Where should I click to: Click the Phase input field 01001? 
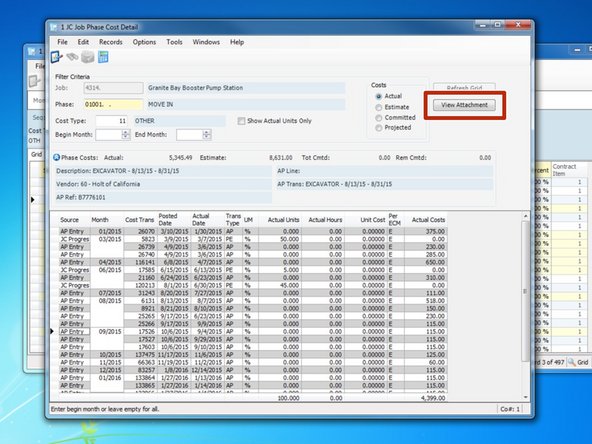pos(113,105)
